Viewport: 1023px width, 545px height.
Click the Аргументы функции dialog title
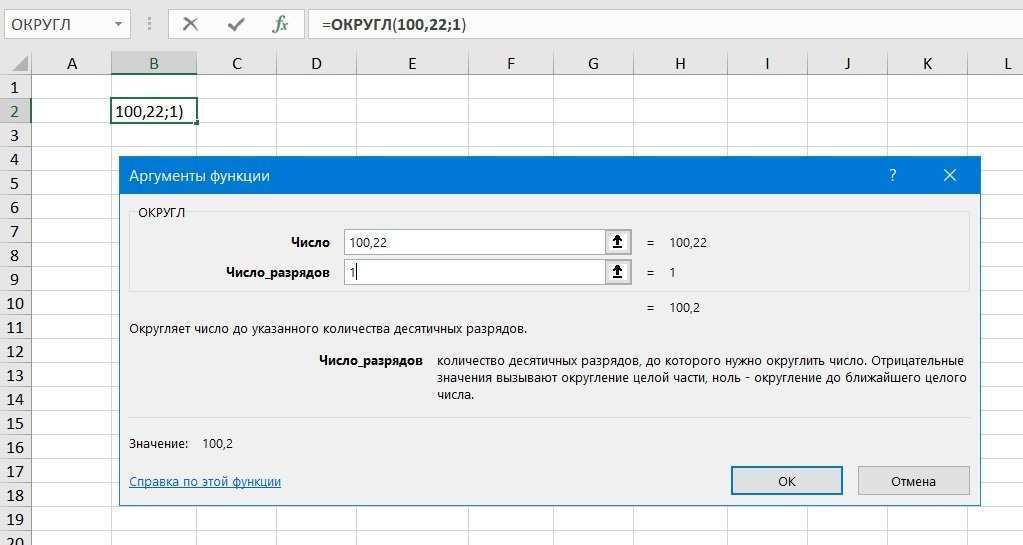pyautogui.click(x=199, y=176)
